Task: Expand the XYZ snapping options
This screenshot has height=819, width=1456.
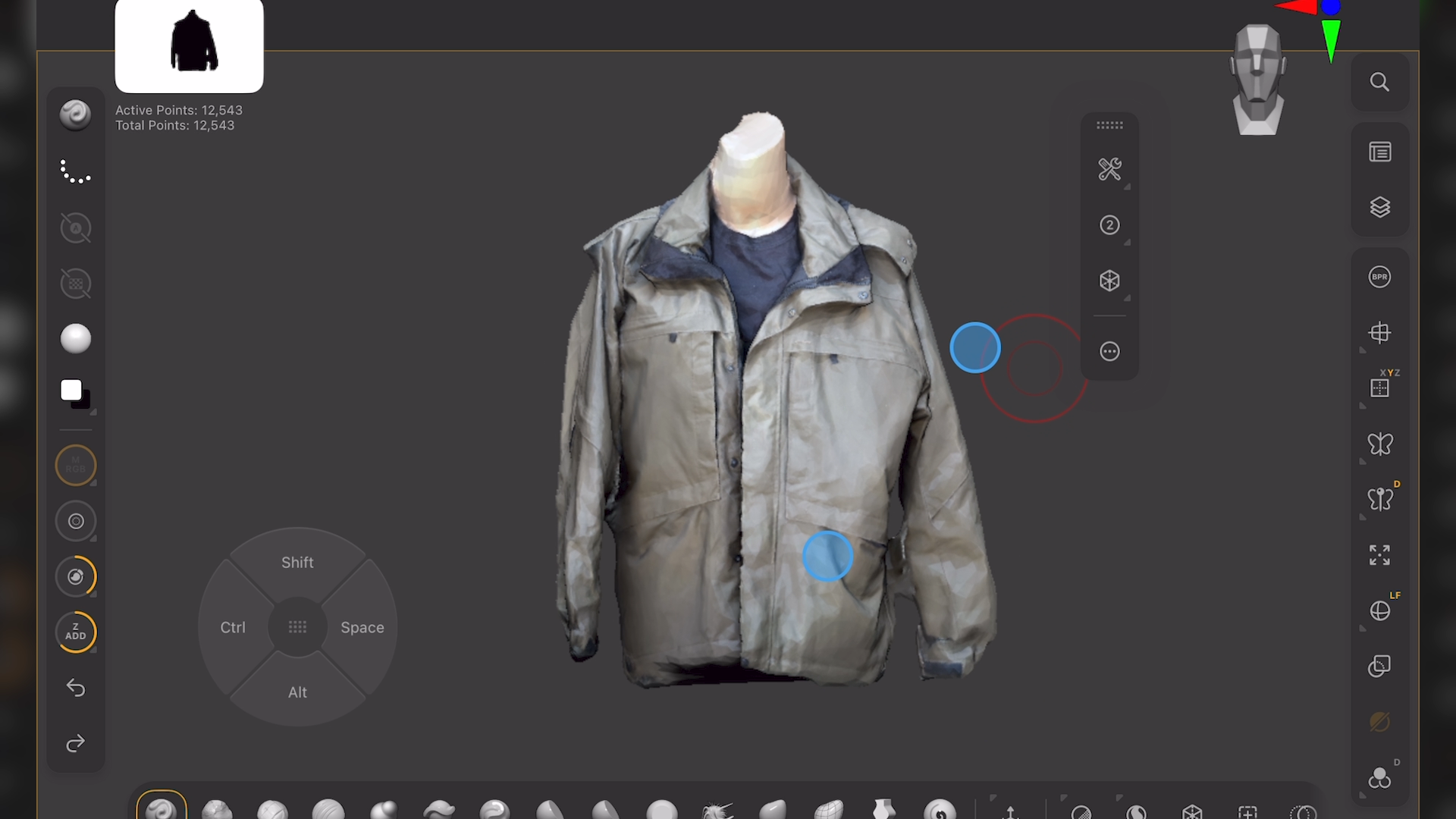Action: click(x=1379, y=387)
